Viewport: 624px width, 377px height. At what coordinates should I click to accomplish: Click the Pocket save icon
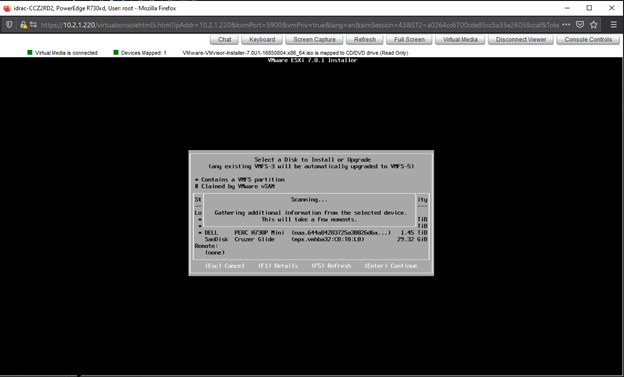pyautogui.click(x=580, y=25)
